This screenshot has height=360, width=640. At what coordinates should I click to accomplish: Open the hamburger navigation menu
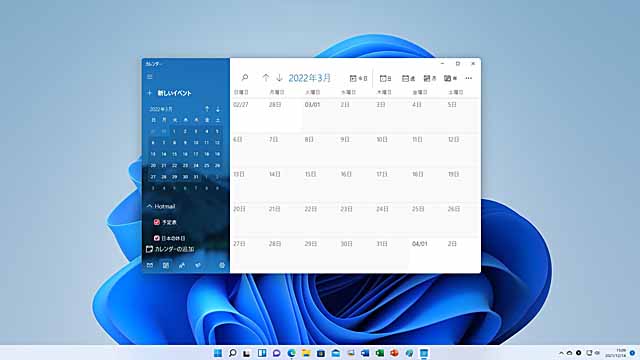click(150, 77)
